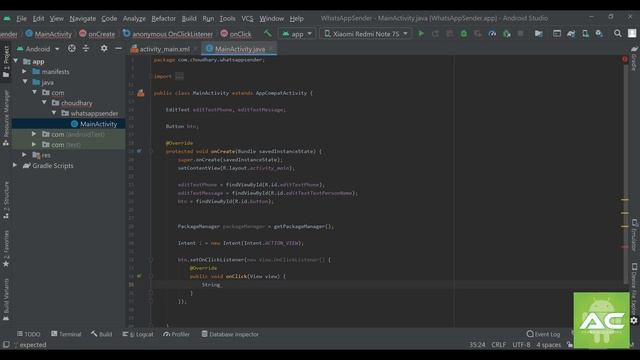Toggle the Favorites side tab
The width and height of the screenshot is (640, 360).
pyautogui.click(x=6, y=249)
